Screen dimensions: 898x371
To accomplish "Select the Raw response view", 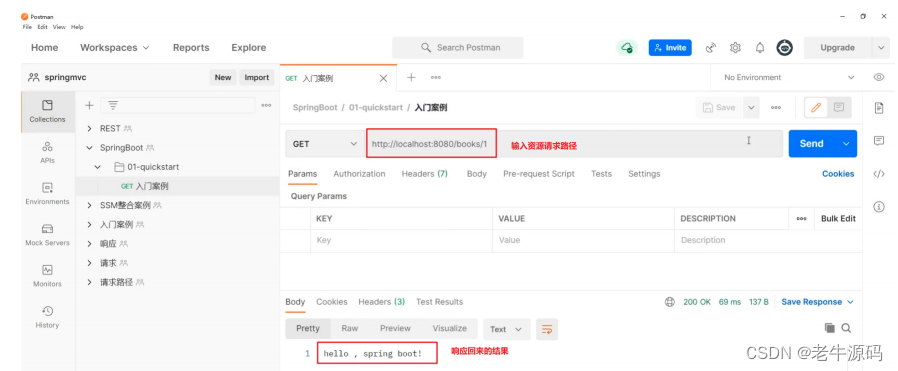I will point(349,328).
